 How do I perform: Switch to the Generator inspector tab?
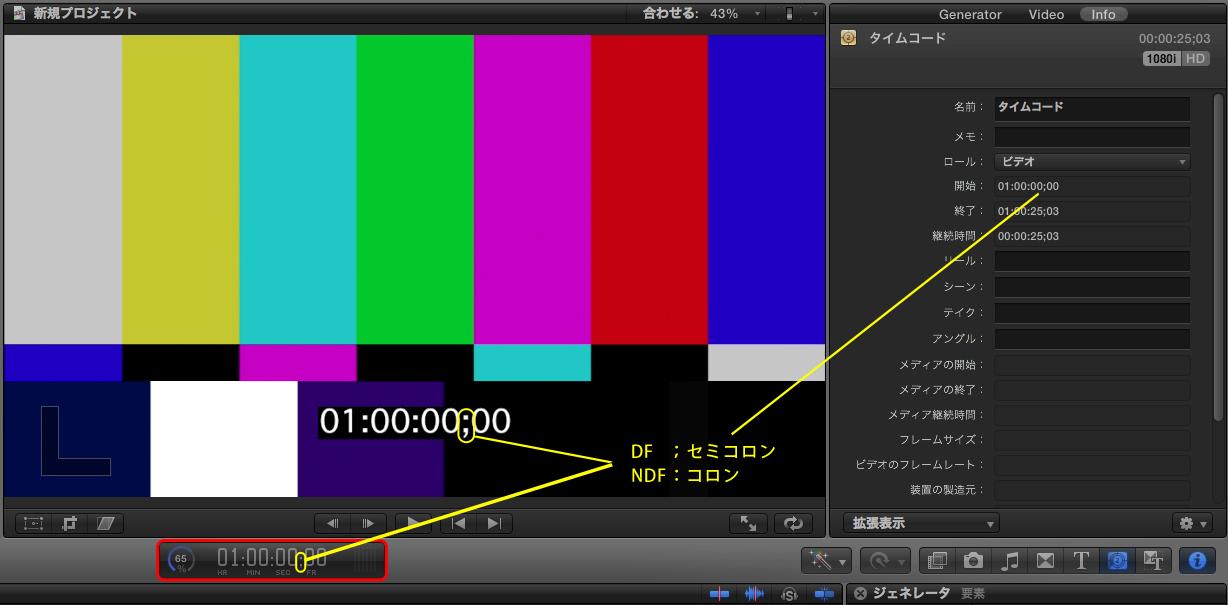pos(969,14)
